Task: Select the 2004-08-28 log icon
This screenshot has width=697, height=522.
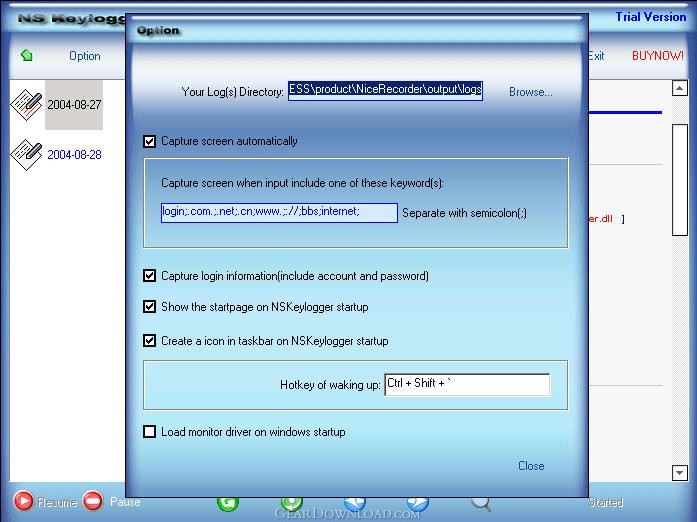Action: [26, 154]
